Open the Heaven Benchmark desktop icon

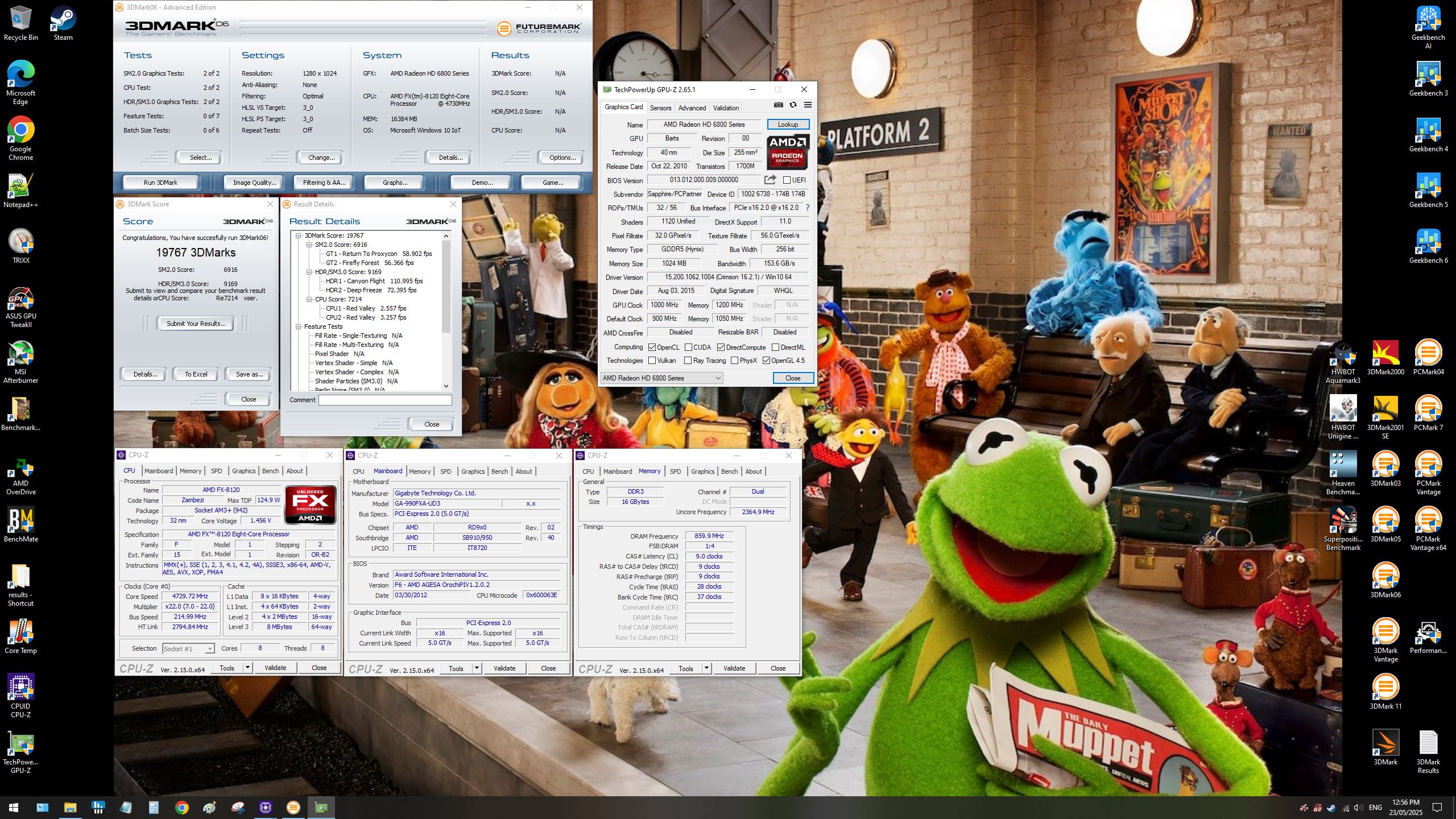(x=1343, y=473)
